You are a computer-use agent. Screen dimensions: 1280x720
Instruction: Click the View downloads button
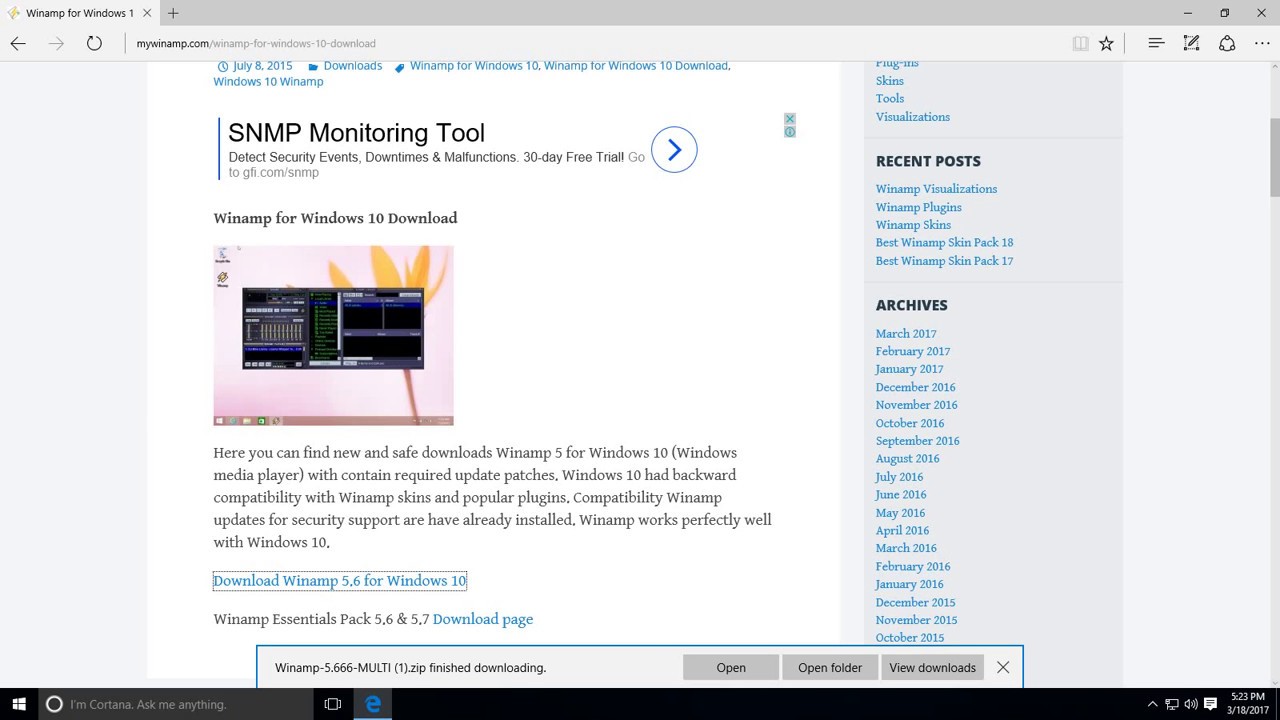click(932, 667)
